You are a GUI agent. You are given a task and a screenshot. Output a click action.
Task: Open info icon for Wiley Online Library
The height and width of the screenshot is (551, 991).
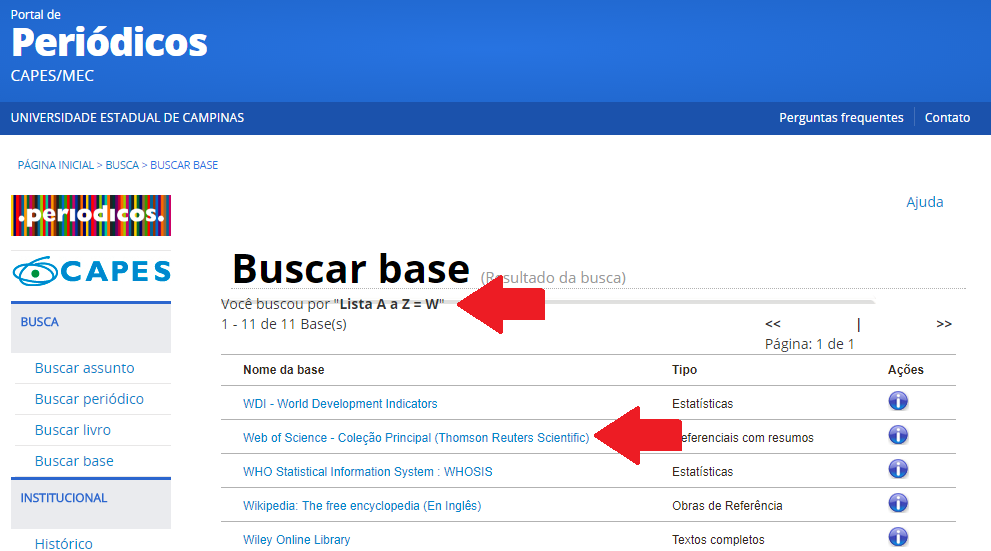click(x=898, y=537)
